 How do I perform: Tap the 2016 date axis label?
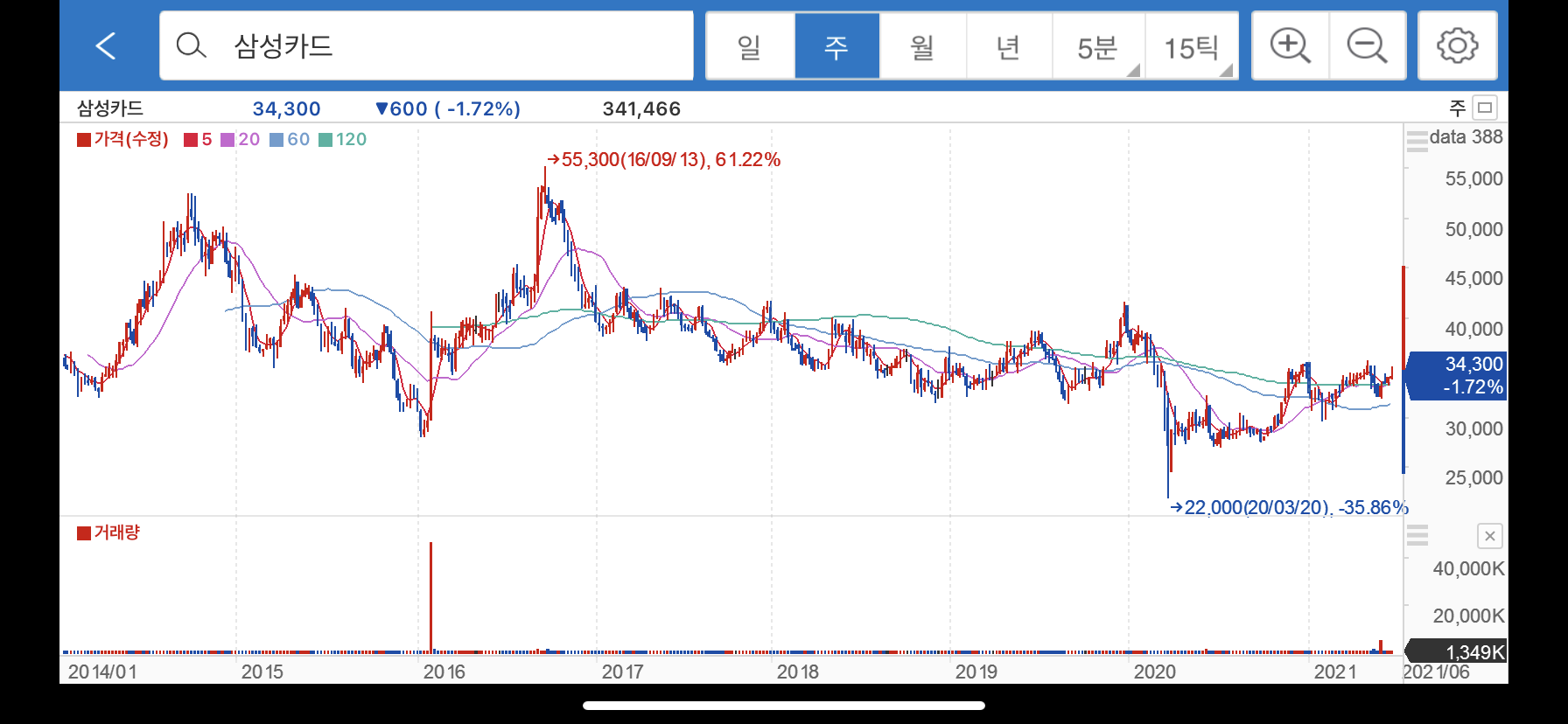pyautogui.click(x=444, y=672)
